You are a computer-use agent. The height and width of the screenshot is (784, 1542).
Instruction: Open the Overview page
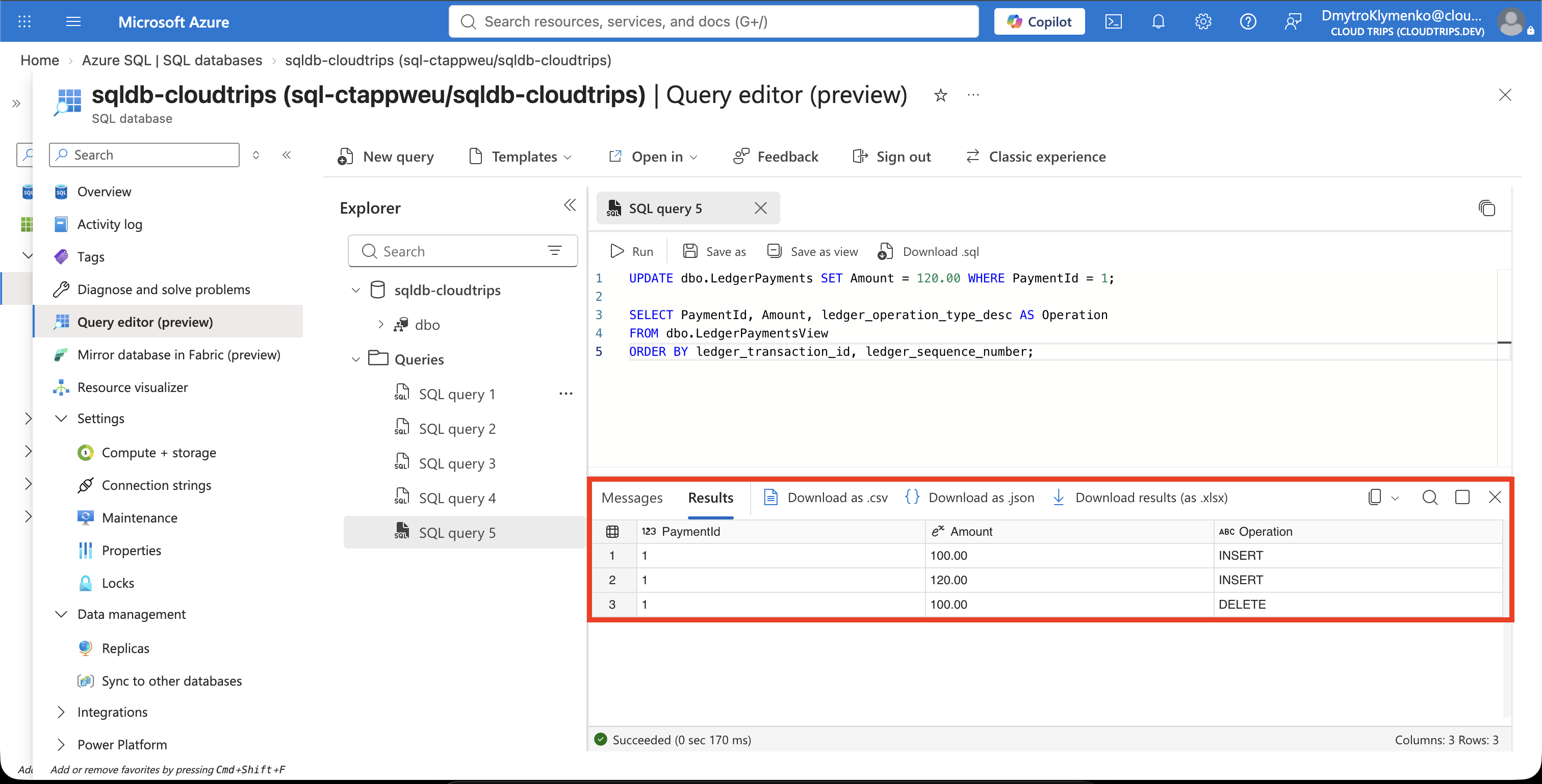(104, 192)
